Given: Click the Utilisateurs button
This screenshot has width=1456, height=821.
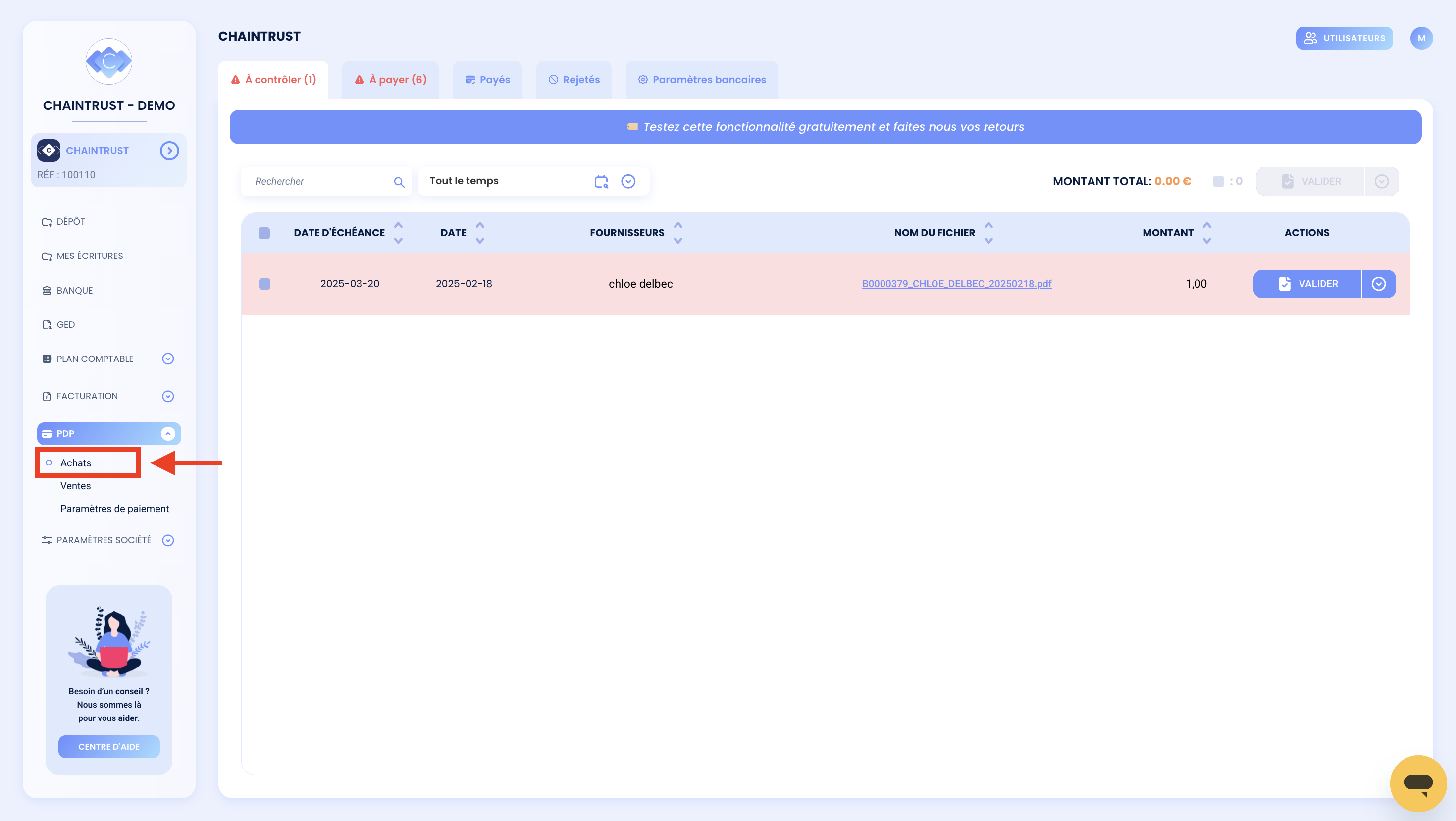Looking at the screenshot, I should 1344,39.
